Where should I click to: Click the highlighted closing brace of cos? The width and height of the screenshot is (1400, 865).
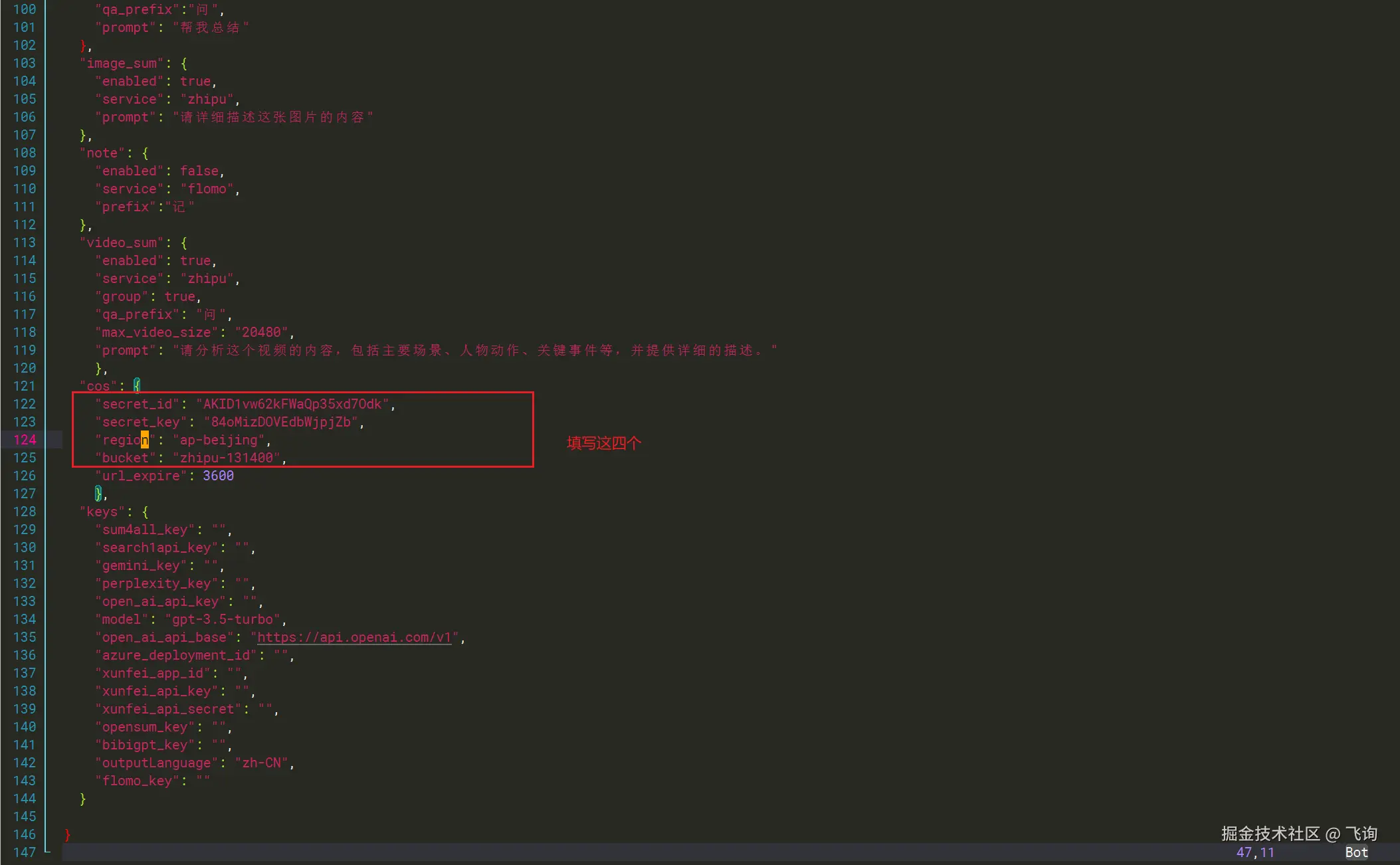click(x=98, y=493)
